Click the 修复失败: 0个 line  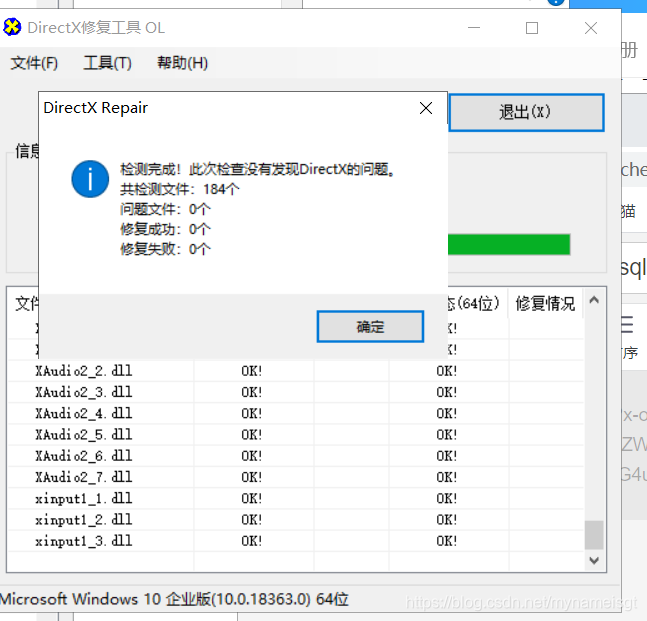[x=165, y=249]
